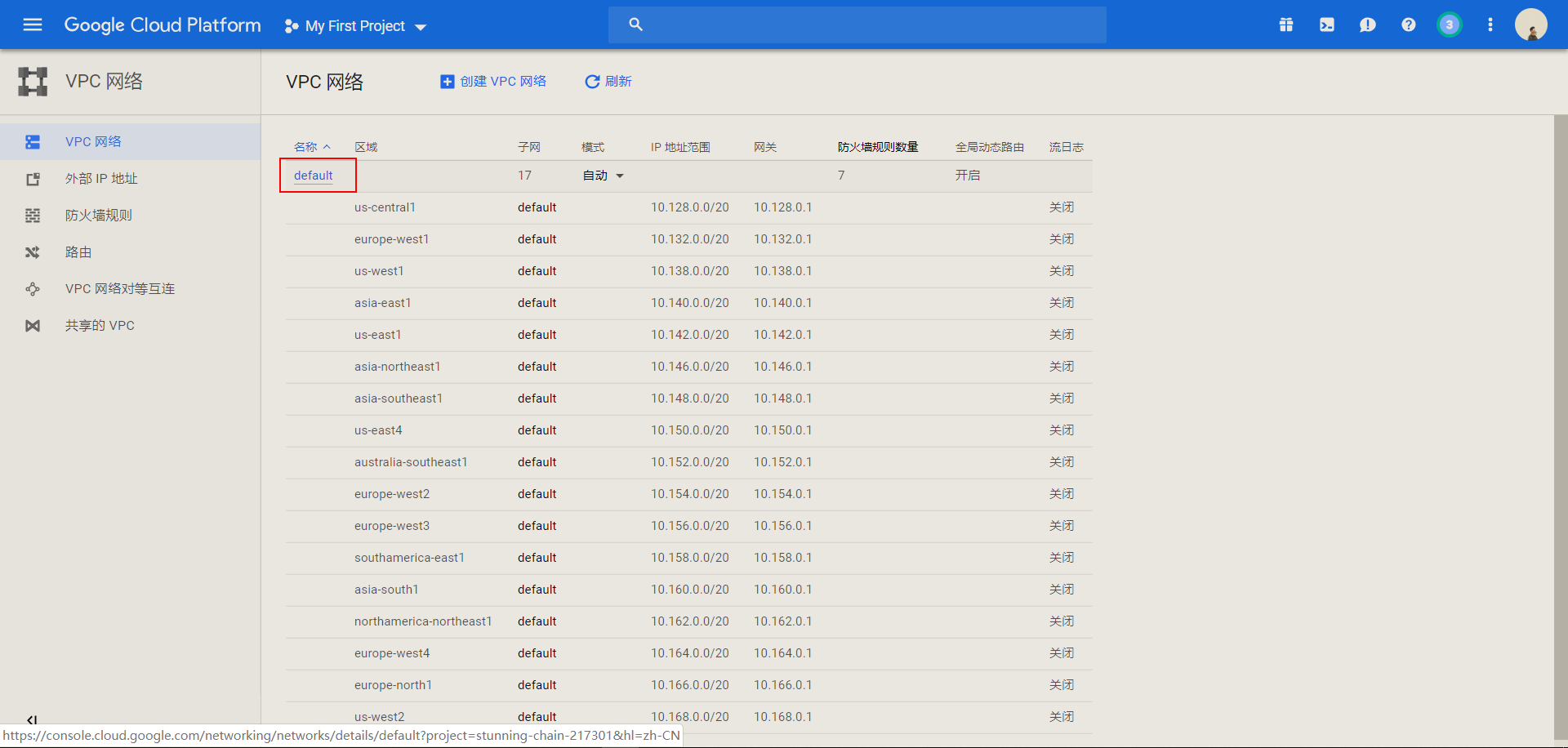The image size is (1568, 748).
Task: Sort by 名称 column header
Action: tap(312, 147)
